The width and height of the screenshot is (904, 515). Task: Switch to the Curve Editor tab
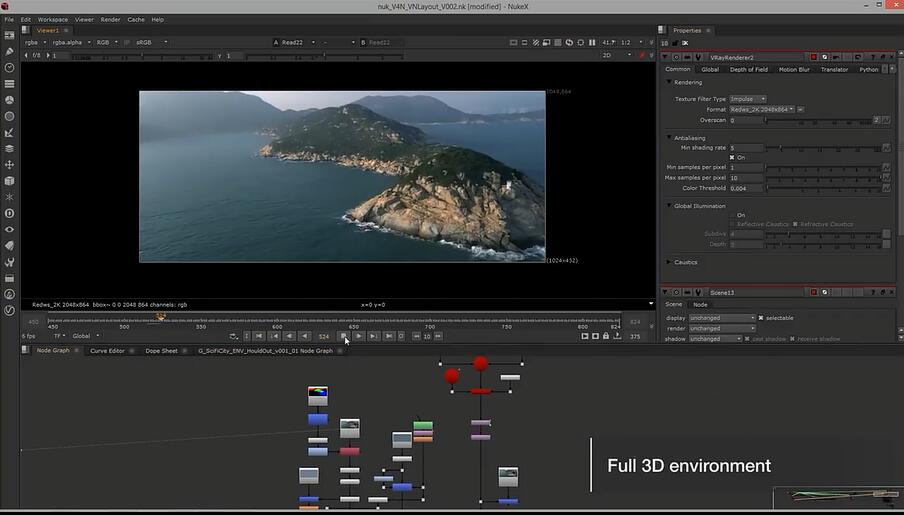pyautogui.click(x=107, y=351)
